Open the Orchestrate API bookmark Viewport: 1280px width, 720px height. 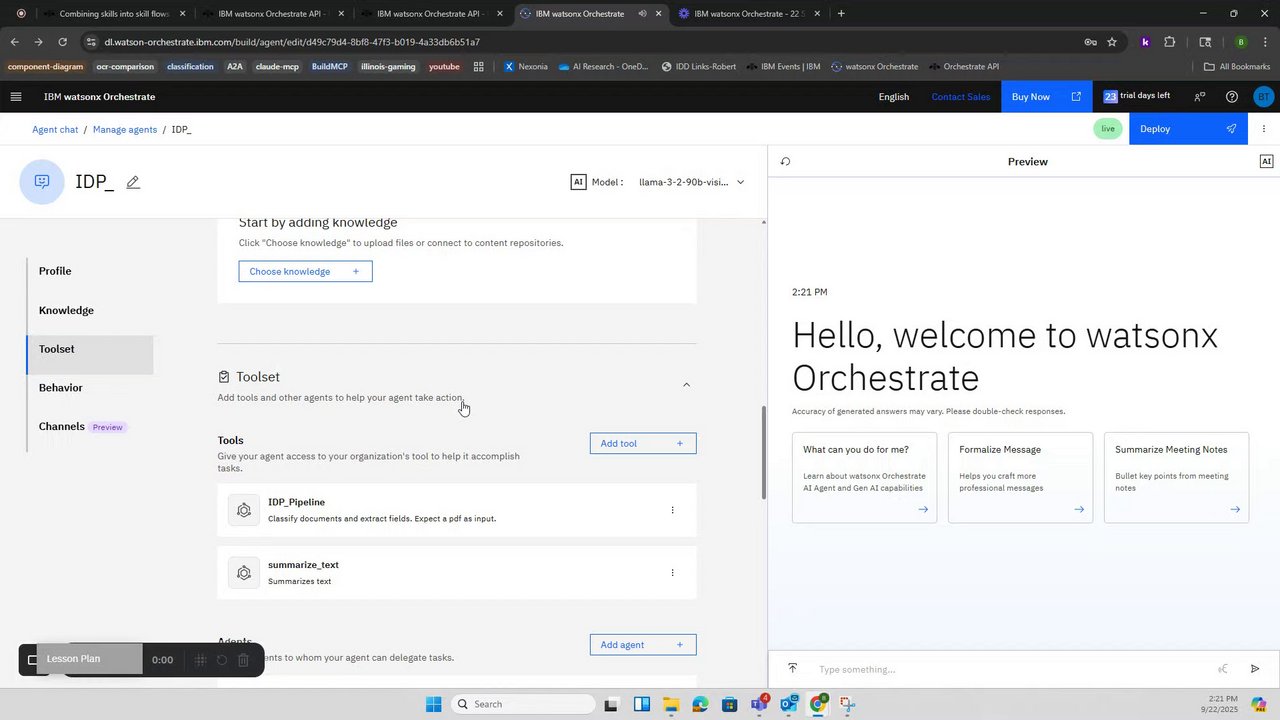point(963,67)
